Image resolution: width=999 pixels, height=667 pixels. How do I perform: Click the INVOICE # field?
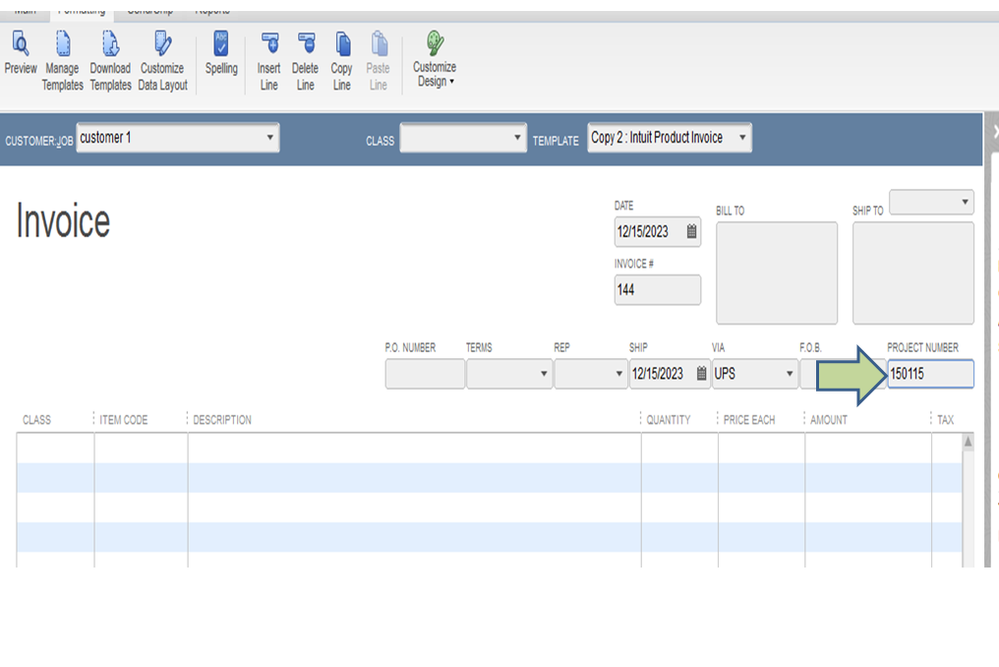click(x=658, y=290)
